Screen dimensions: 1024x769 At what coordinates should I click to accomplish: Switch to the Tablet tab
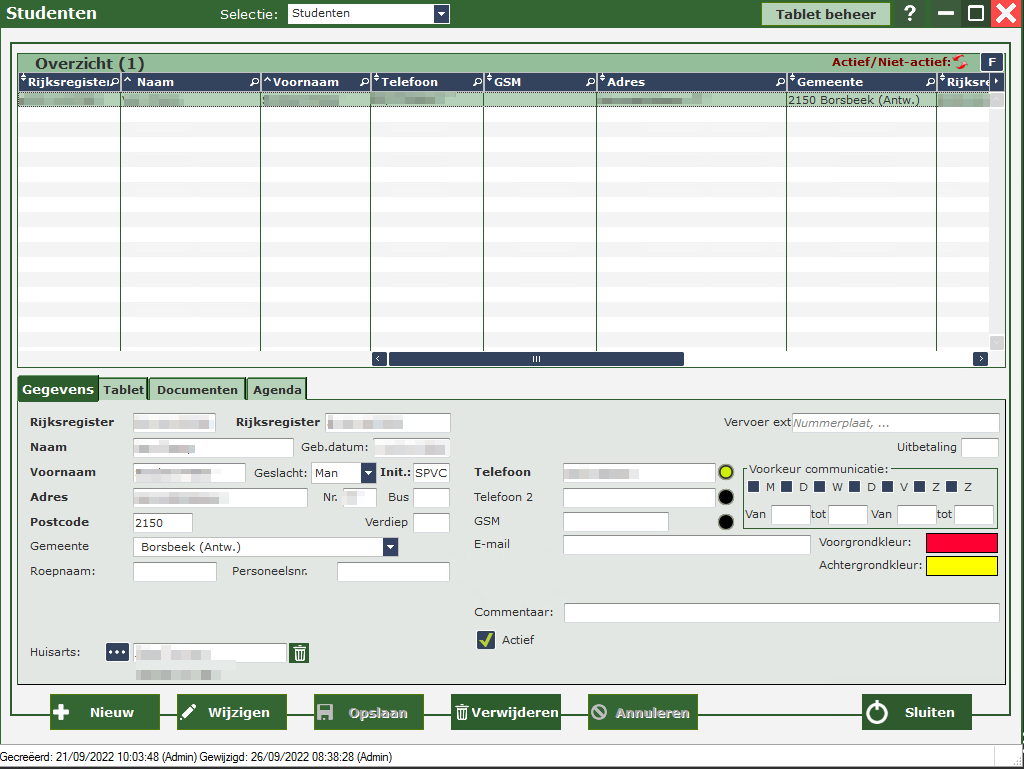[x=124, y=390]
